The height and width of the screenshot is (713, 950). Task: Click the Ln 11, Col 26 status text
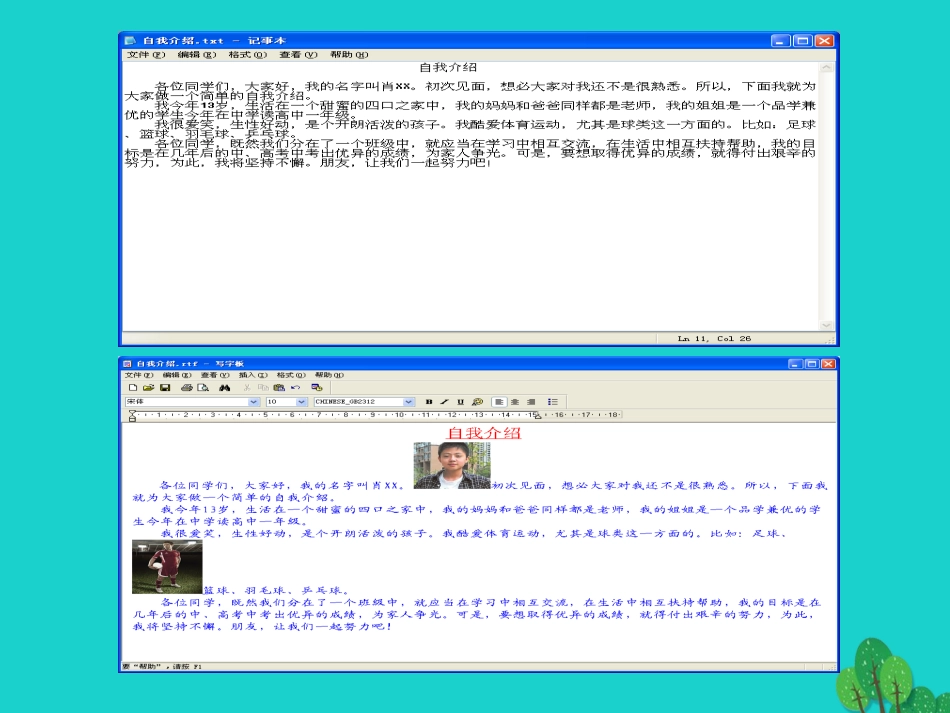point(714,339)
